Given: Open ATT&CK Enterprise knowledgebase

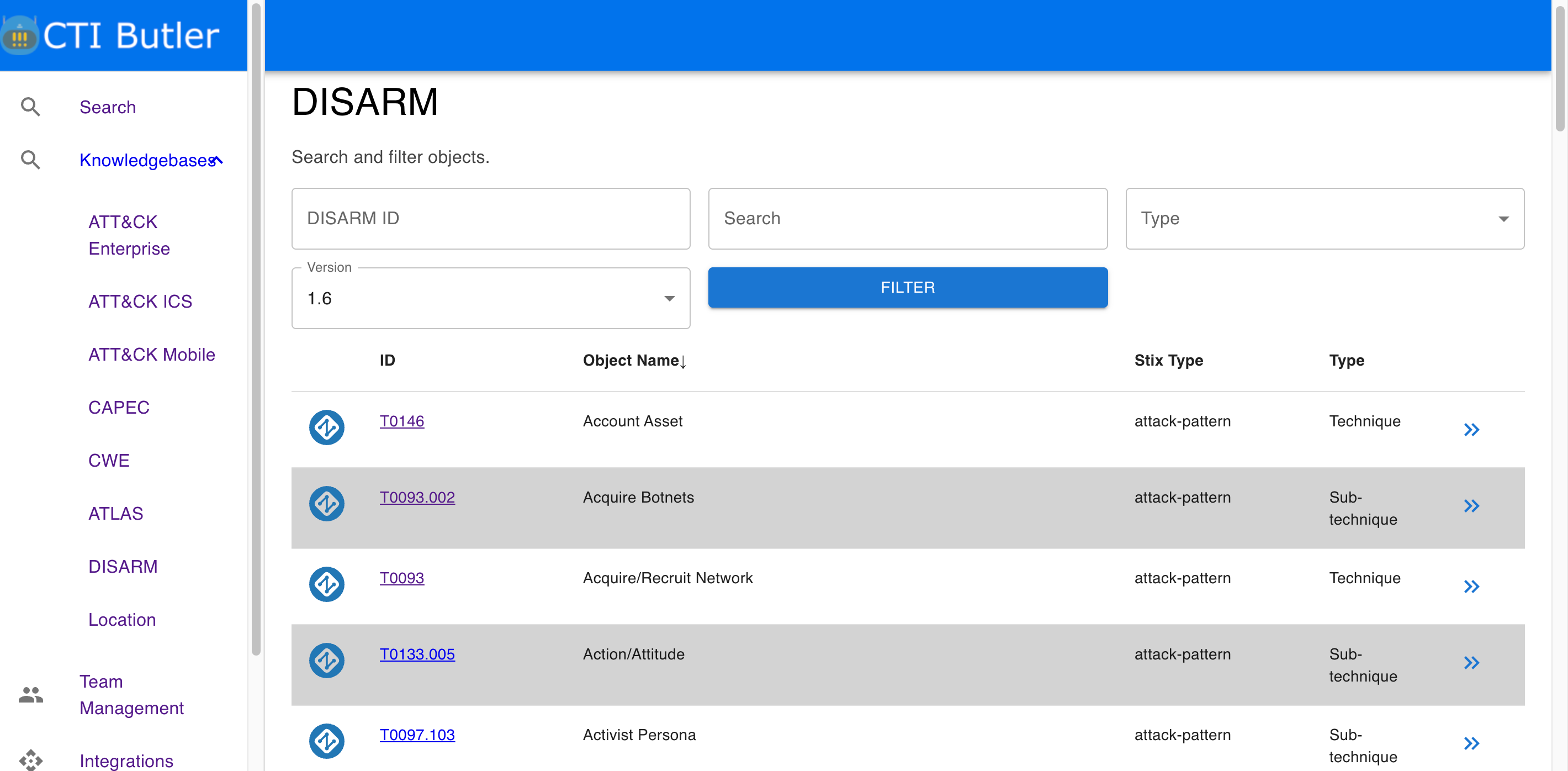Looking at the screenshot, I should coord(129,235).
